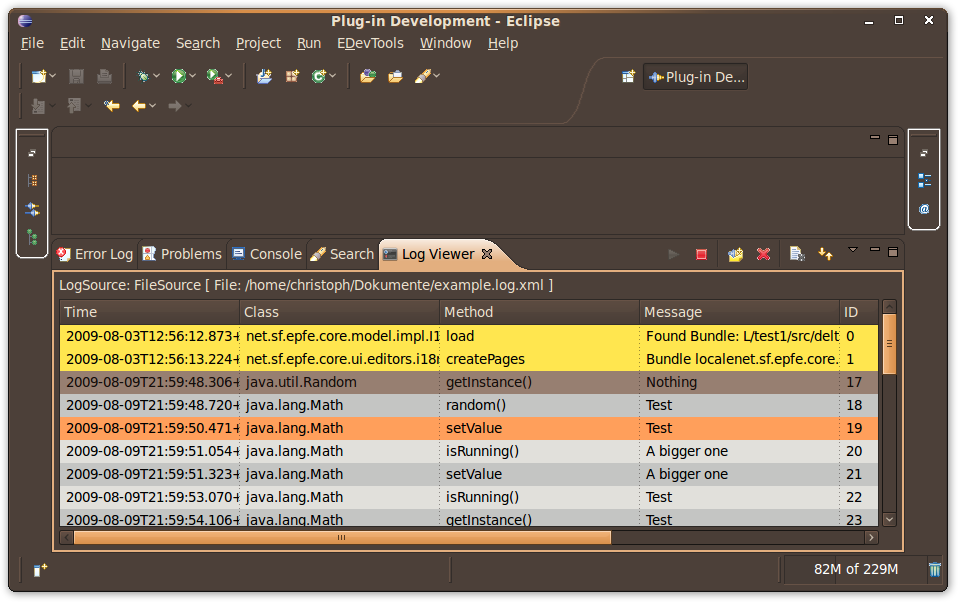Click the red Stop button in Log Viewer
Image resolution: width=958 pixels, height=602 pixels.
pos(701,254)
